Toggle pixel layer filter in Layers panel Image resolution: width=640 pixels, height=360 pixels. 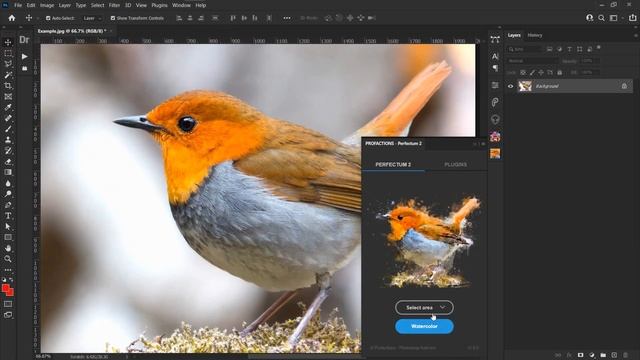click(x=550, y=49)
